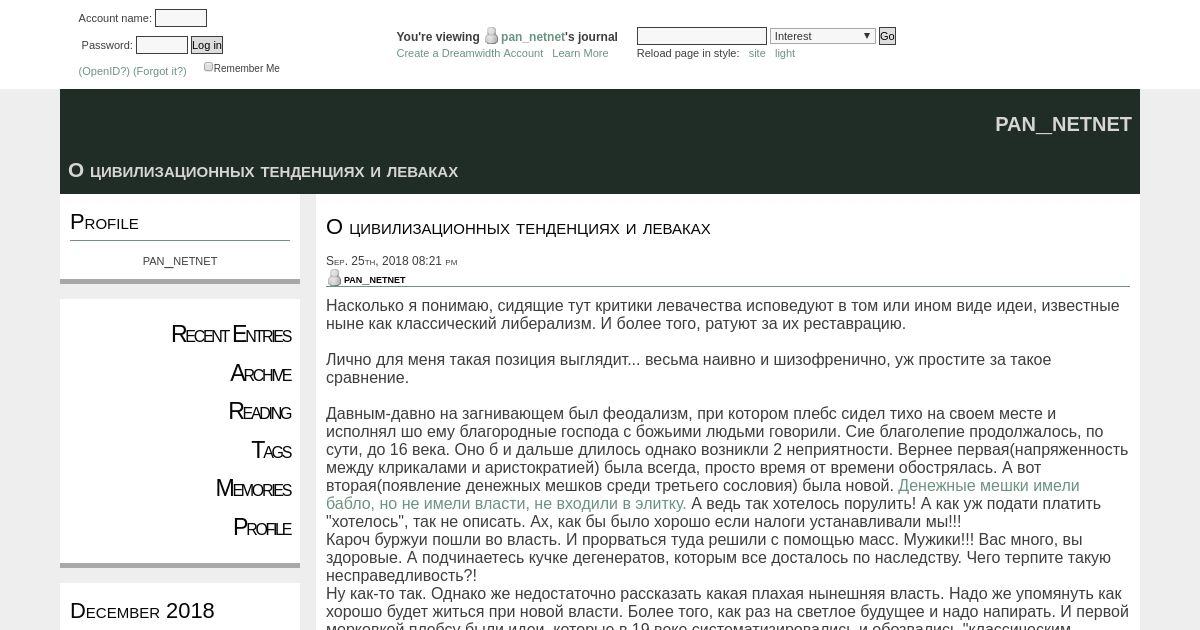Open the Interest search type dropdown
Image resolution: width=1200 pixels, height=630 pixels.
coord(822,36)
